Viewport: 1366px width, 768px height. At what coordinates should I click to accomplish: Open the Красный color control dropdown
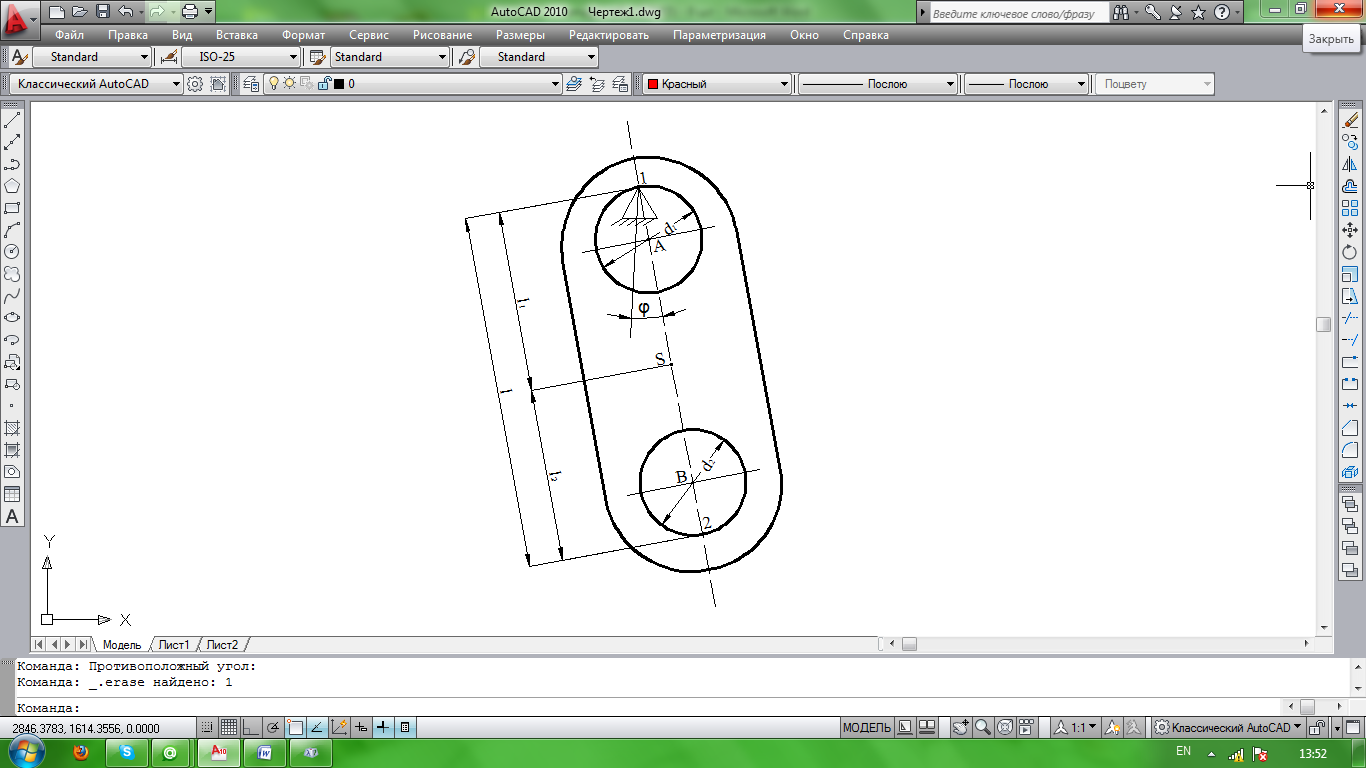[718, 84]
